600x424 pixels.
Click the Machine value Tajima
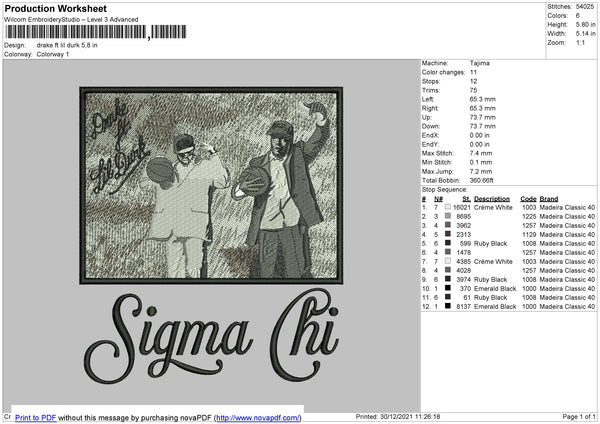(479, 63)
